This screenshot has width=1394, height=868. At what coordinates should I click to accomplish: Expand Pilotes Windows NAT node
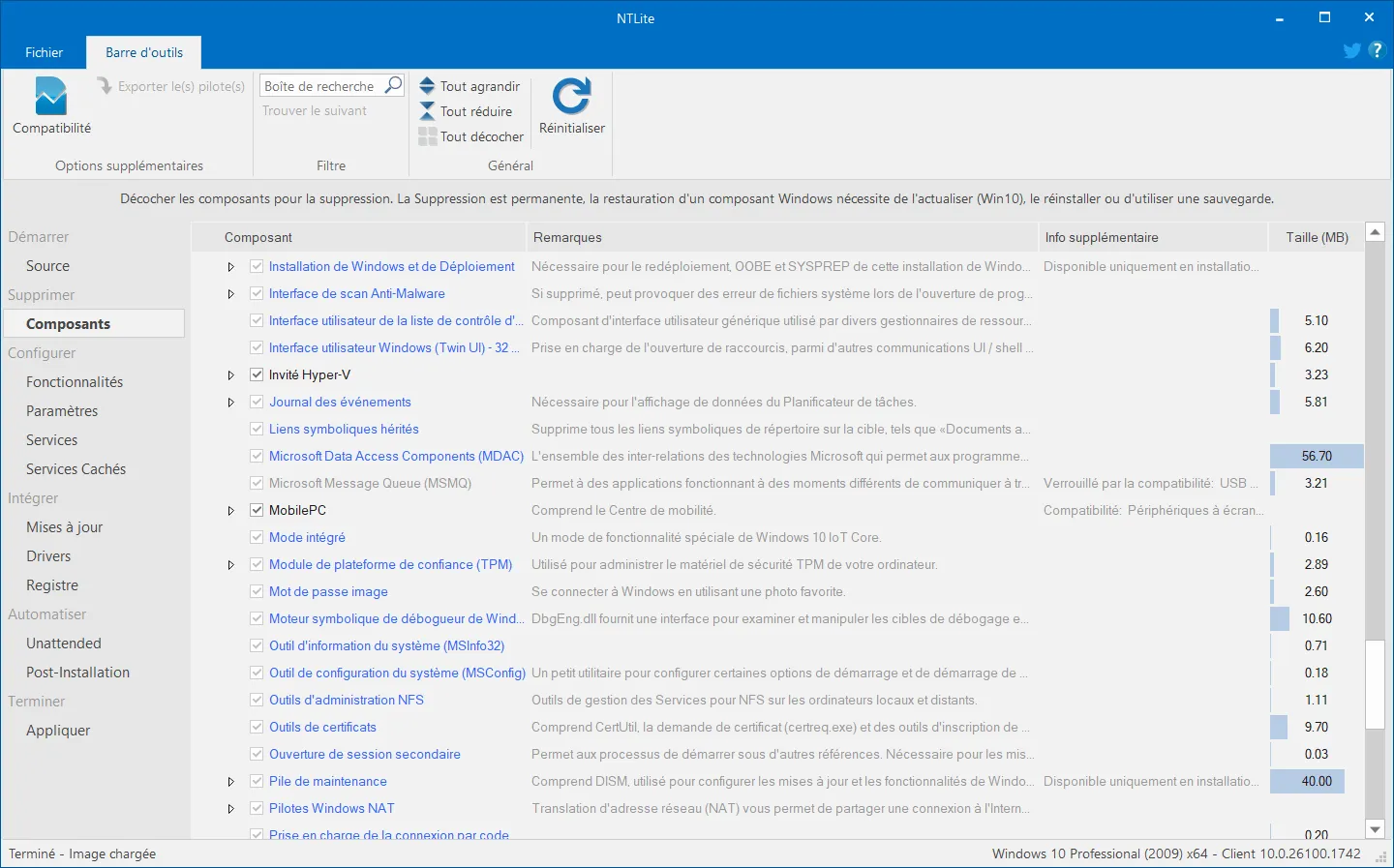tap(230, 808)
